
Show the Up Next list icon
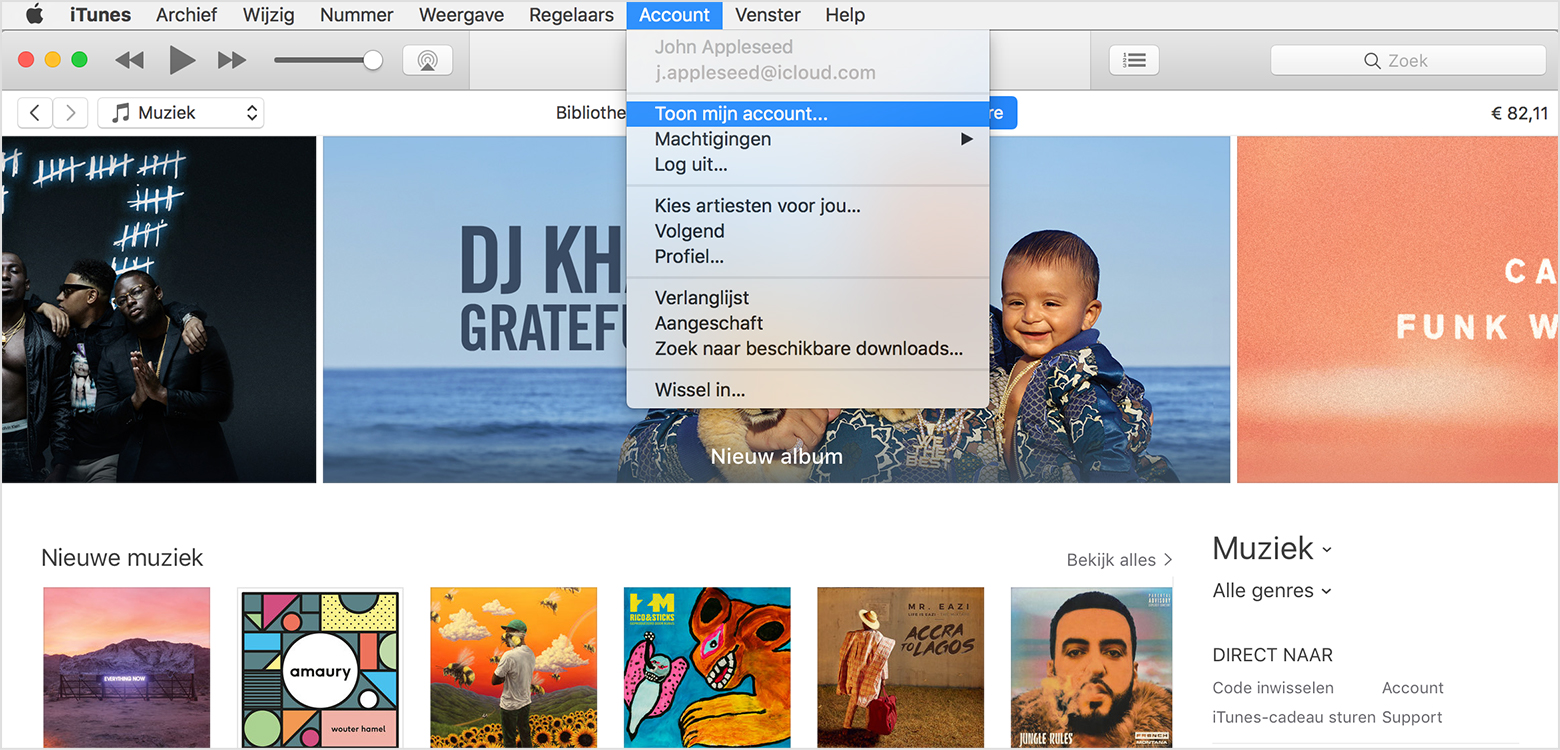click(x=1134, y=60)
